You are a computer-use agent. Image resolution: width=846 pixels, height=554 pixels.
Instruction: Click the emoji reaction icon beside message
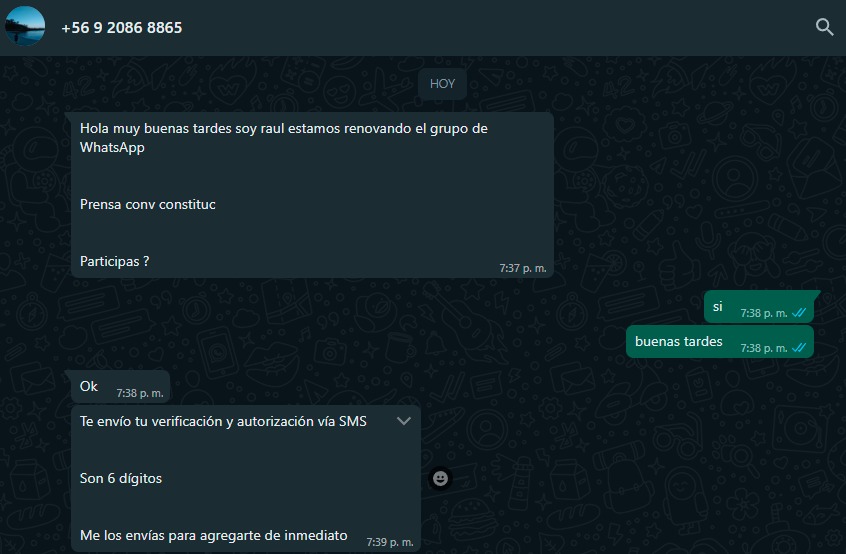[440, 478]
